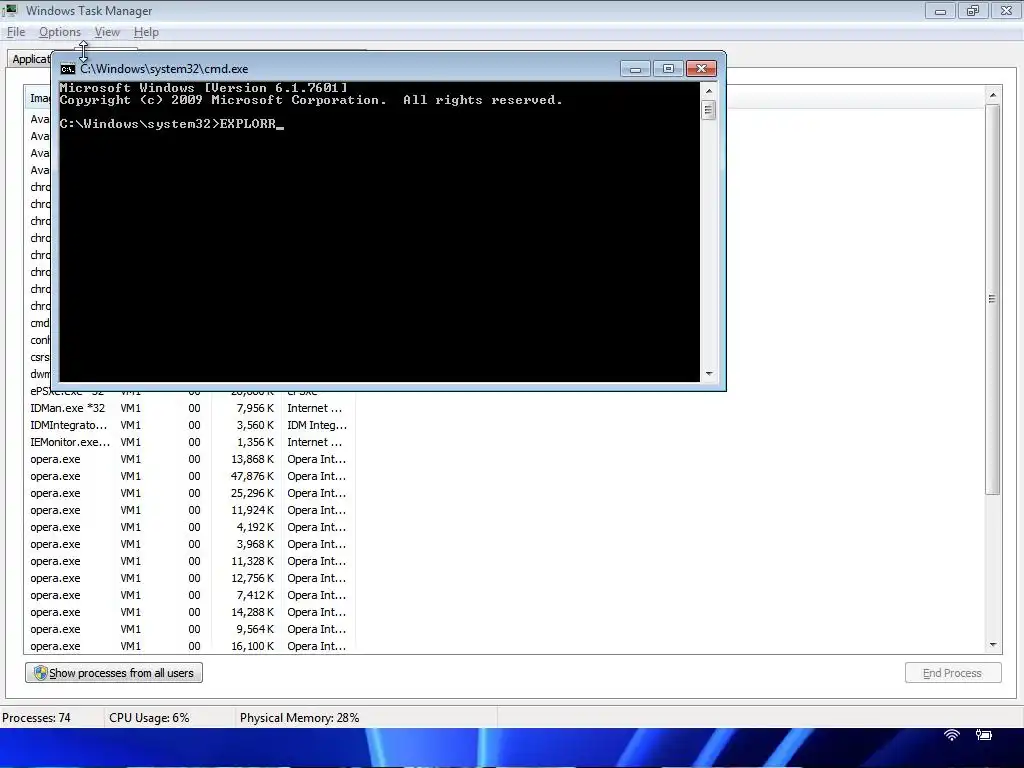The width and height of the screenshot is (1024, 768).
Task: Click the Processes: 74 status entry
Action: [x=36, y=718]
